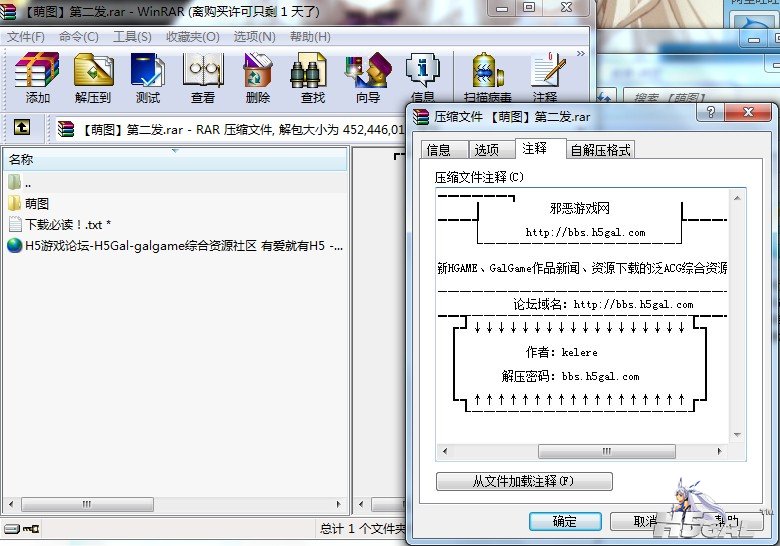
Task: Open the 命令(C) menu
Action: pos(79,37)
